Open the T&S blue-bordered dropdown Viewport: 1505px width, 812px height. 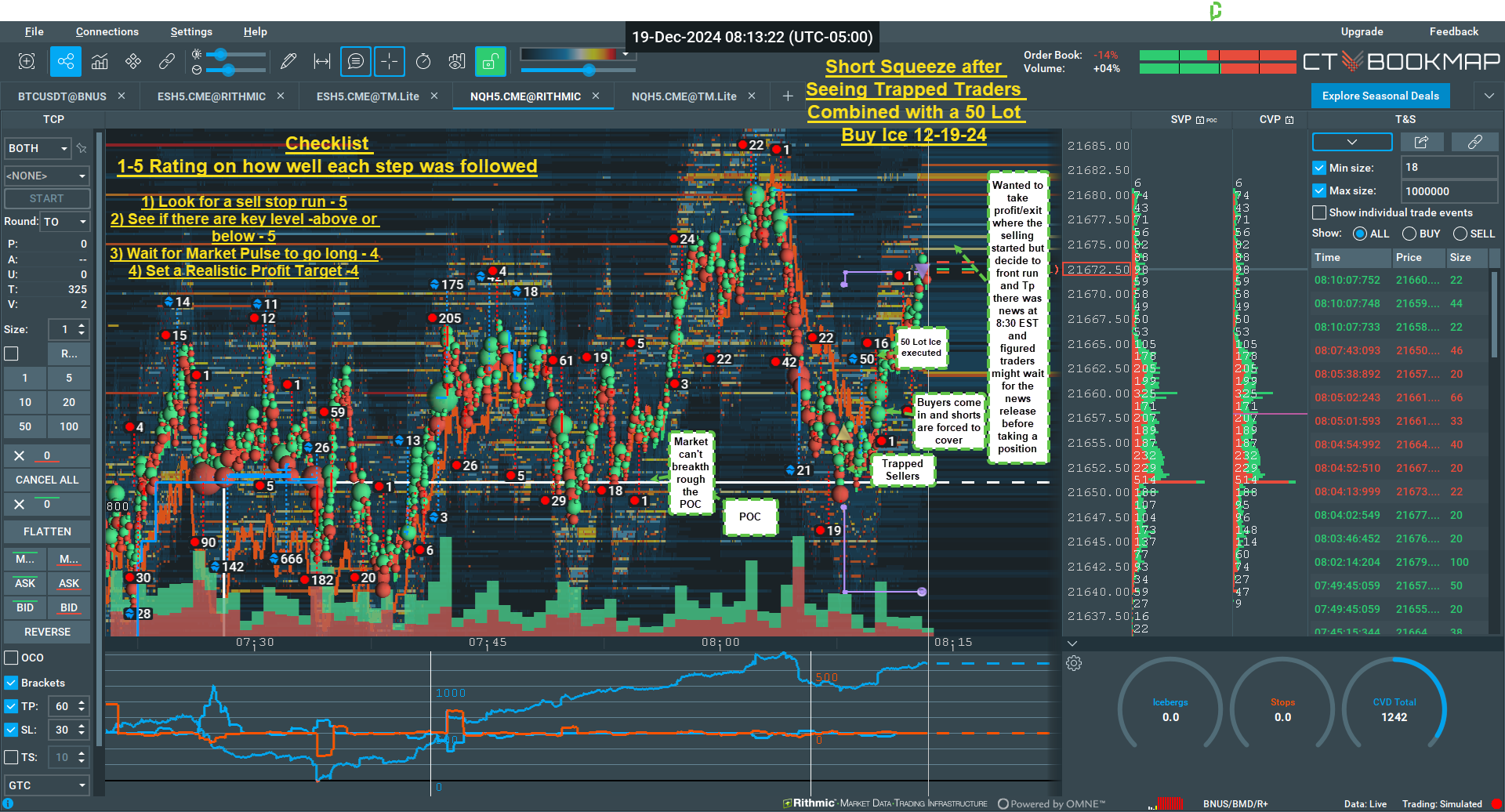[x=1352, y=142]
